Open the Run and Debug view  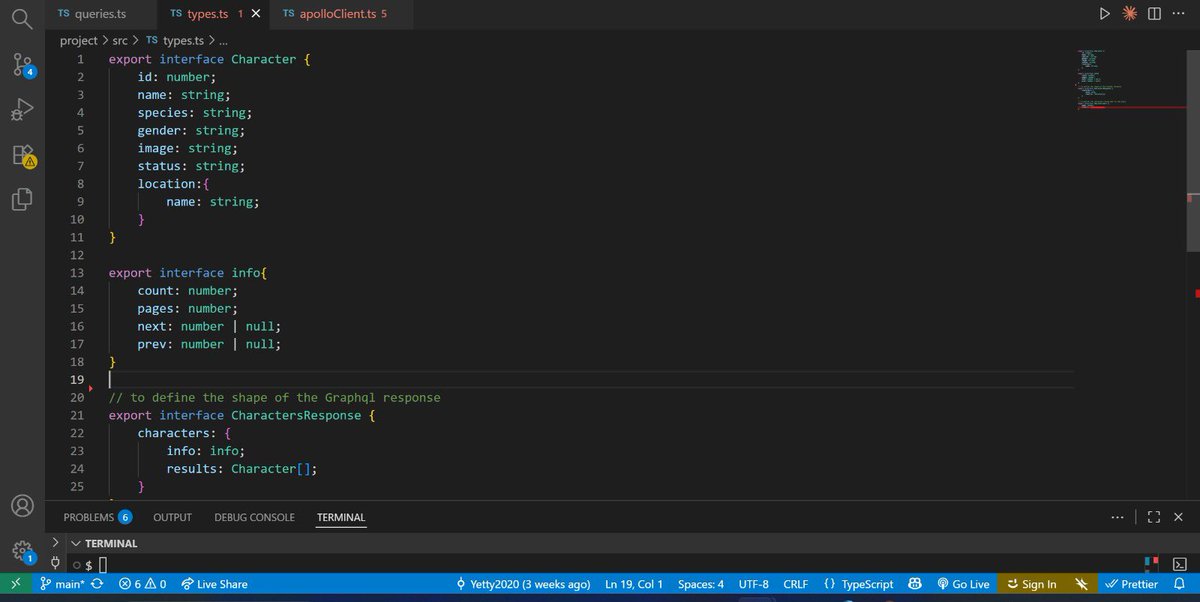(22, 109)
